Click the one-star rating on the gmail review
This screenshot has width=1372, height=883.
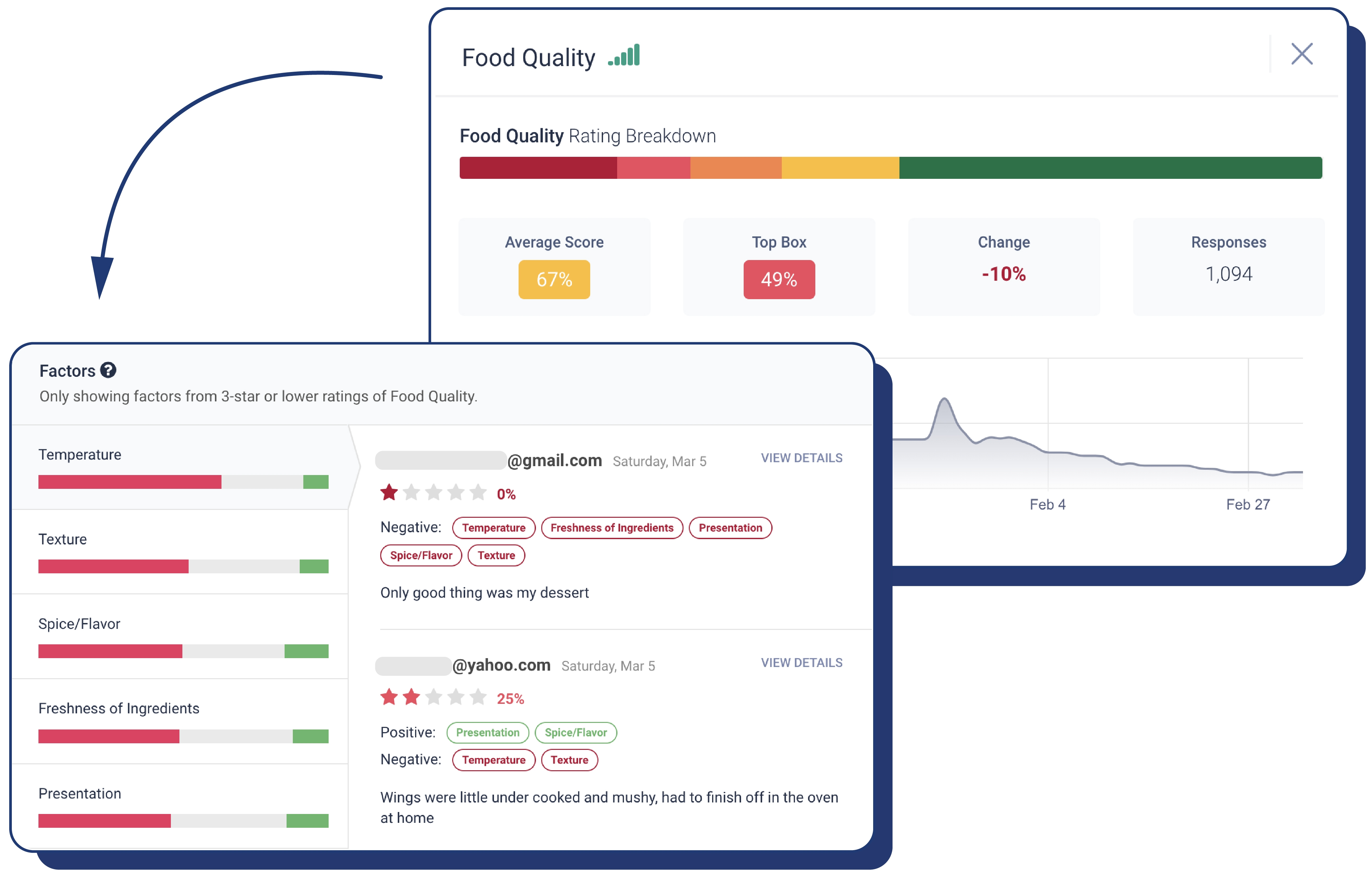[x=389, y=491]
